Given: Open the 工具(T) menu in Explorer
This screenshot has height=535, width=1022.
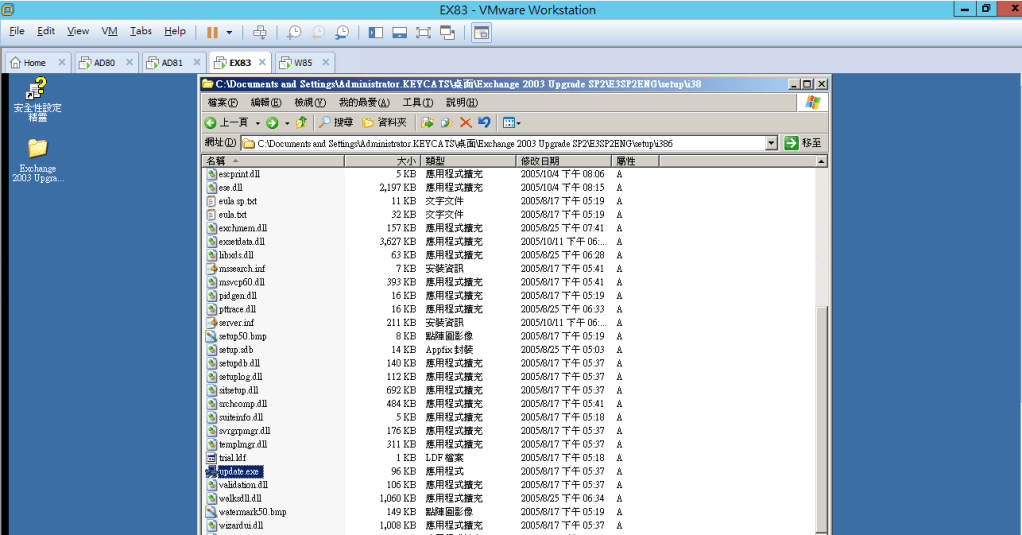Looking at the screenshot, I should 417,102.
